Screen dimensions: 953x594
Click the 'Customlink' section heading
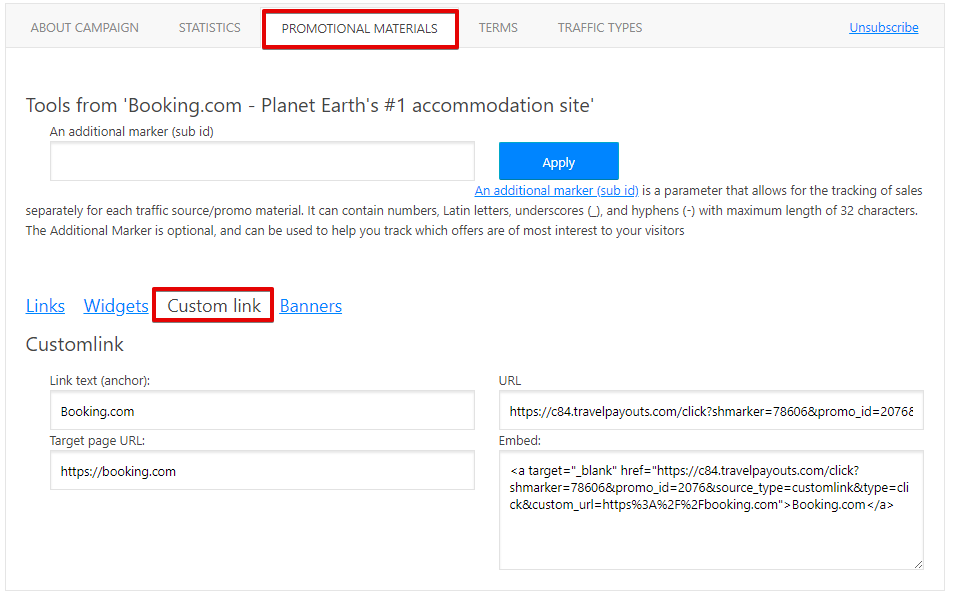click(75, 344)
